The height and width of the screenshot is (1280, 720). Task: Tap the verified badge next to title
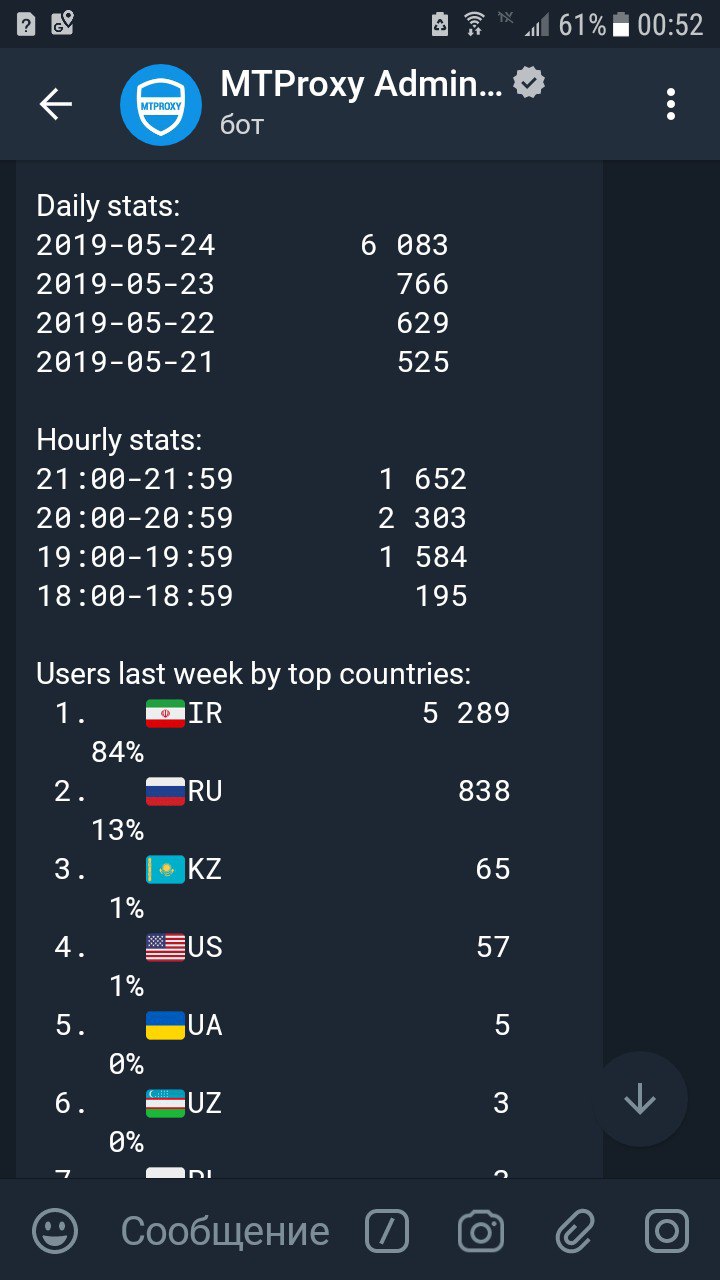529,85
